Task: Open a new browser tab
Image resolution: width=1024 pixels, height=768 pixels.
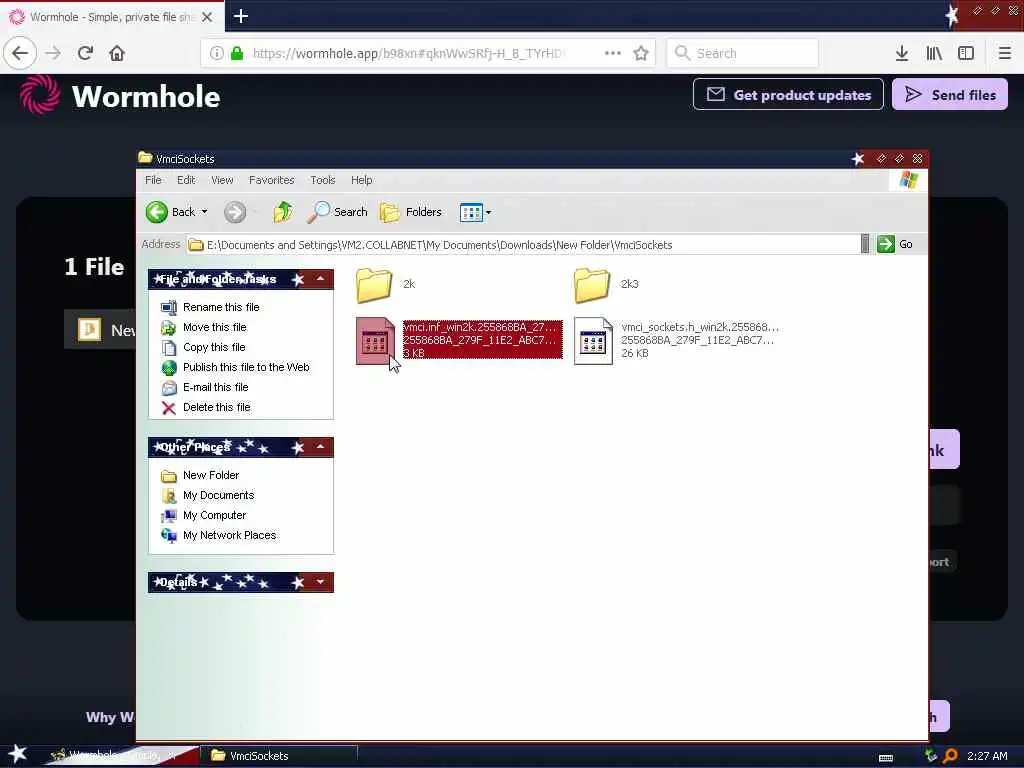Action: pyautogui.click(x=240, y=16)
